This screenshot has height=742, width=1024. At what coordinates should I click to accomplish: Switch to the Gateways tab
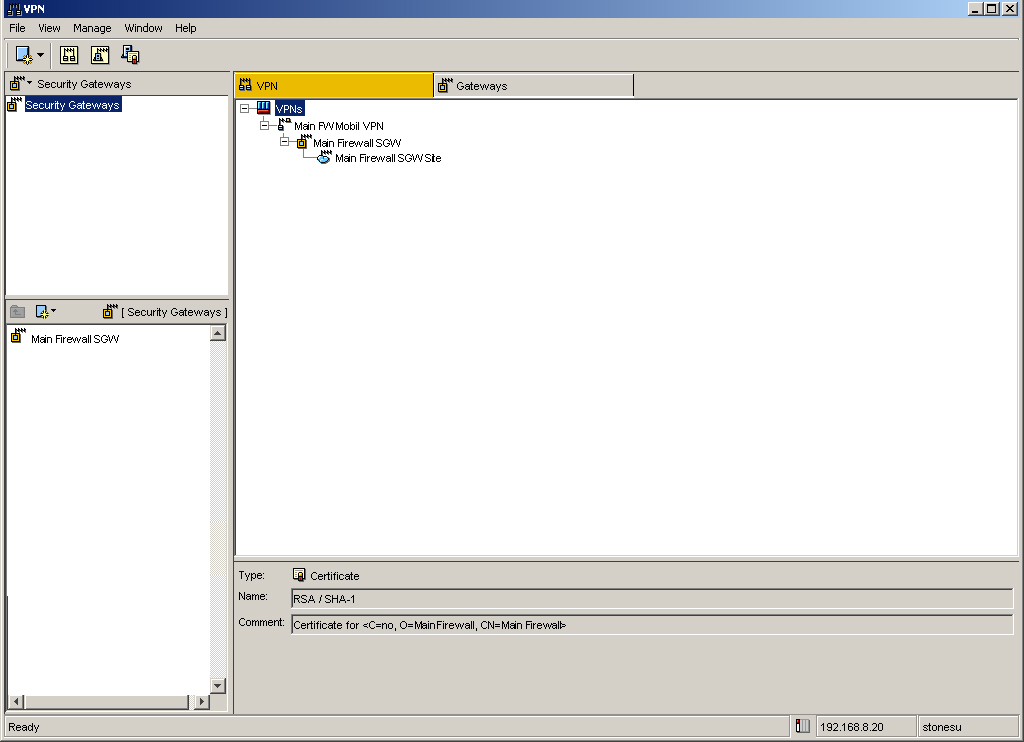pyautogui.click(x=533, y=86)
